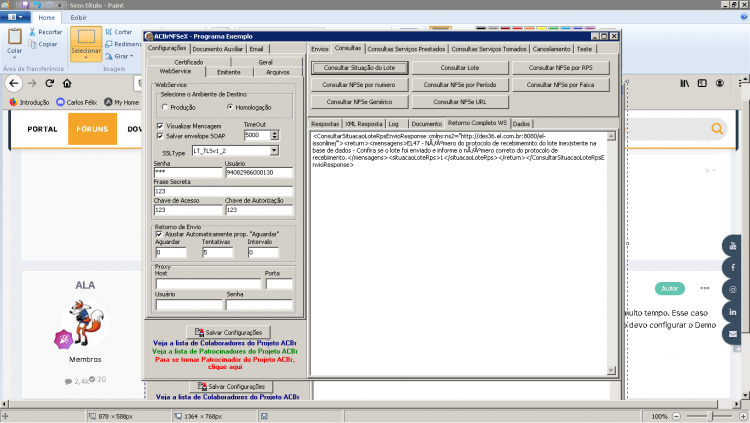This screenshot has height=423, width=750.
Task: Click the Save icon in Paint title bar
Action: click(x=25, y=5)
